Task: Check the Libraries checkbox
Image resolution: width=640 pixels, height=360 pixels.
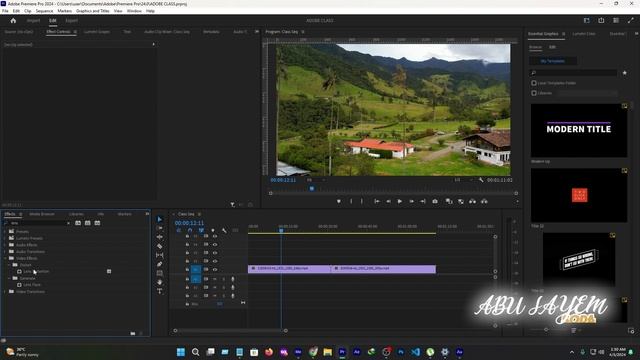Action: pyautogui.click(x=534, y=93)
